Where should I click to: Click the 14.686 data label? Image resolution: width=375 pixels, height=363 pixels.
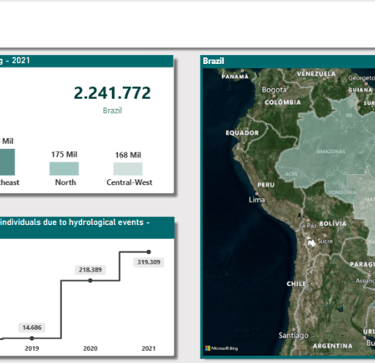tap(32, 328)
